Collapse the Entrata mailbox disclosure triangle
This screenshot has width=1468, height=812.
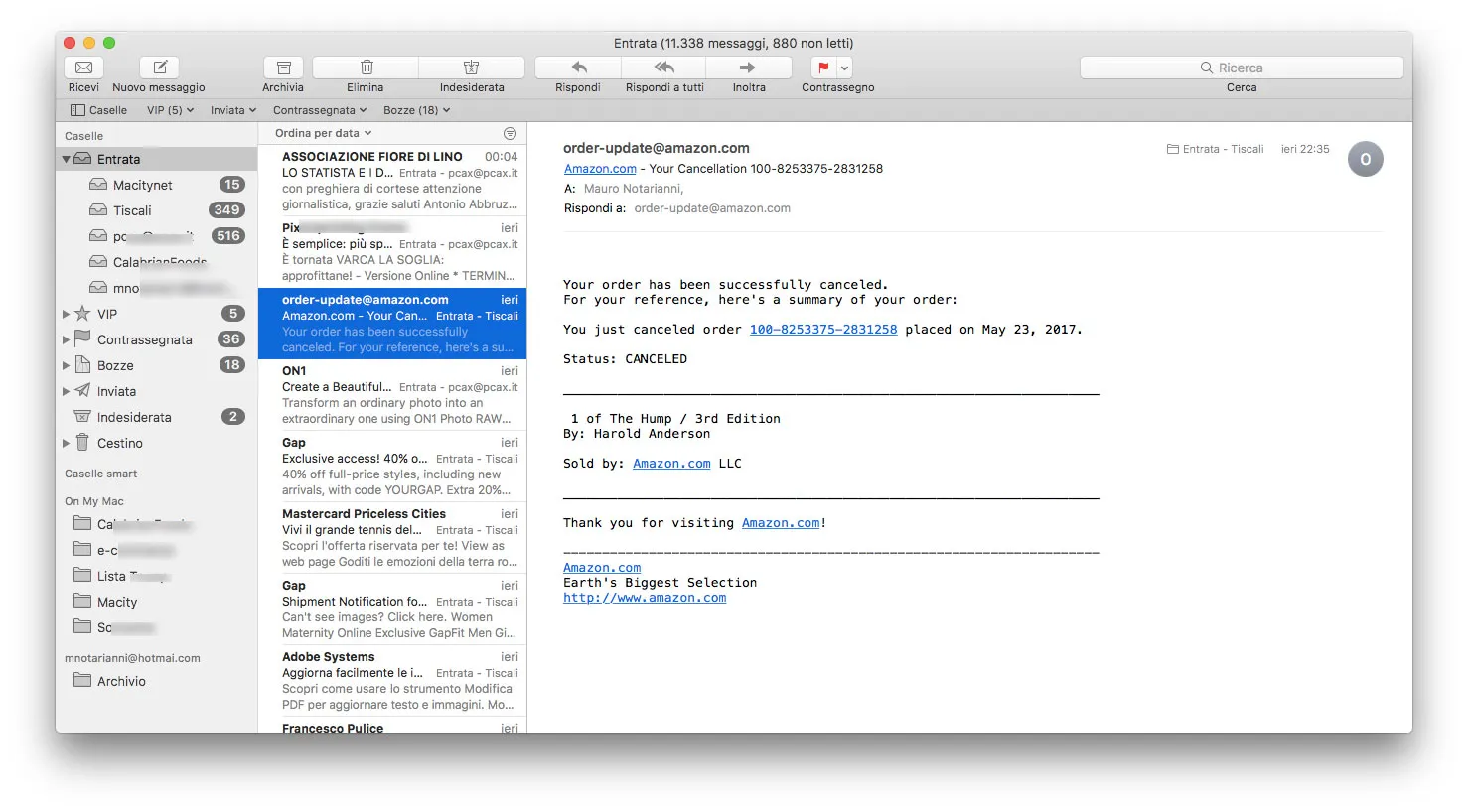coord(66,158)
